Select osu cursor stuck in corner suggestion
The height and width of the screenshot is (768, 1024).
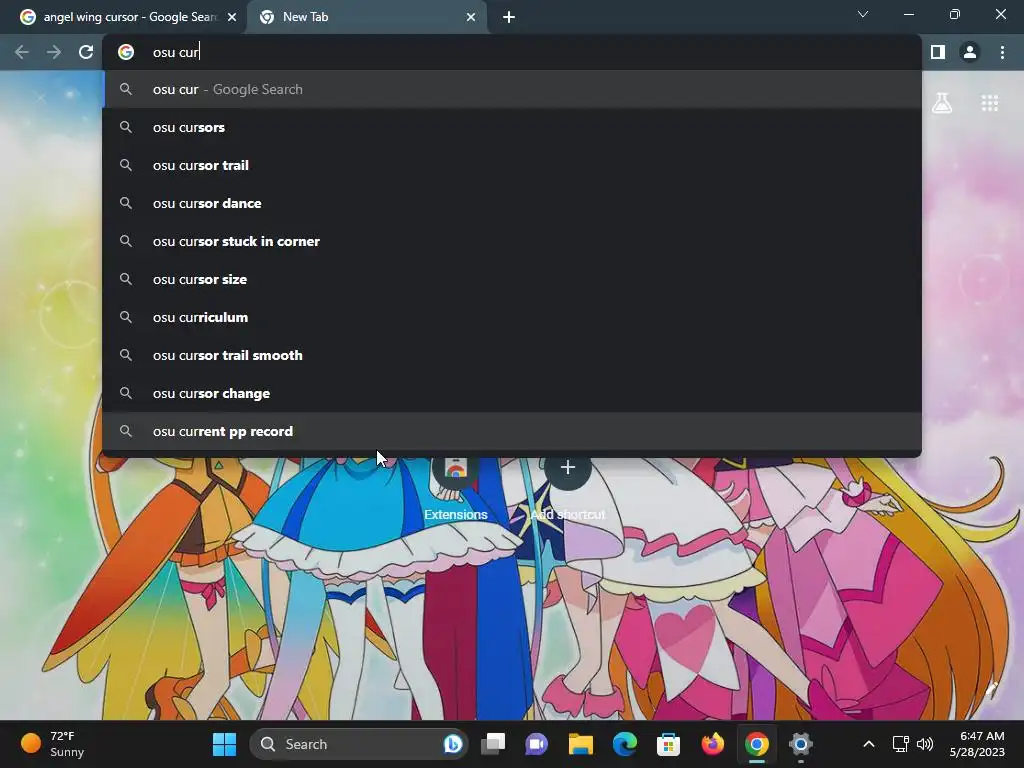click(x=513, y=241)
